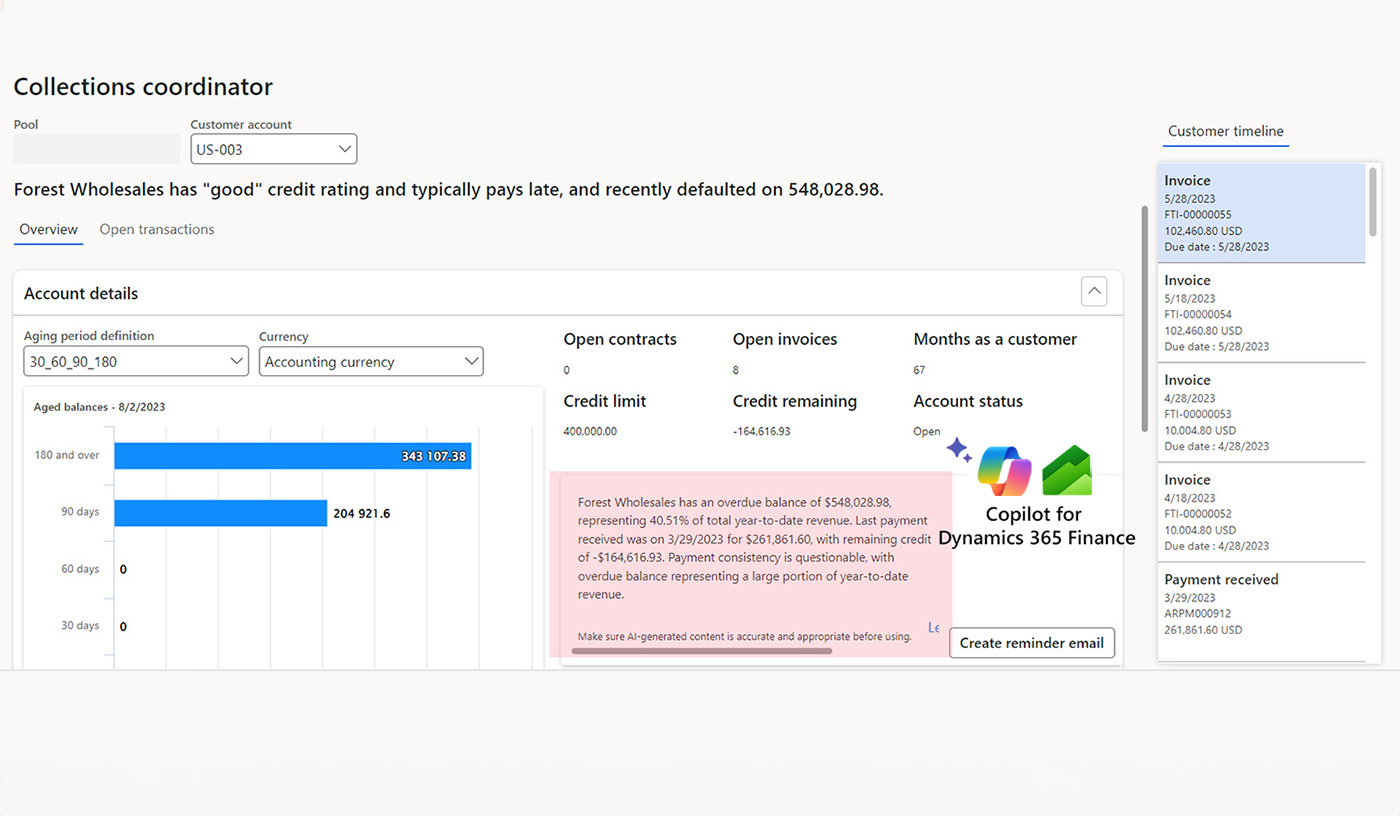This screenshot has width=1400, height=816.
Task: Select the Customer timeline tab
Action: point(1226,131)
